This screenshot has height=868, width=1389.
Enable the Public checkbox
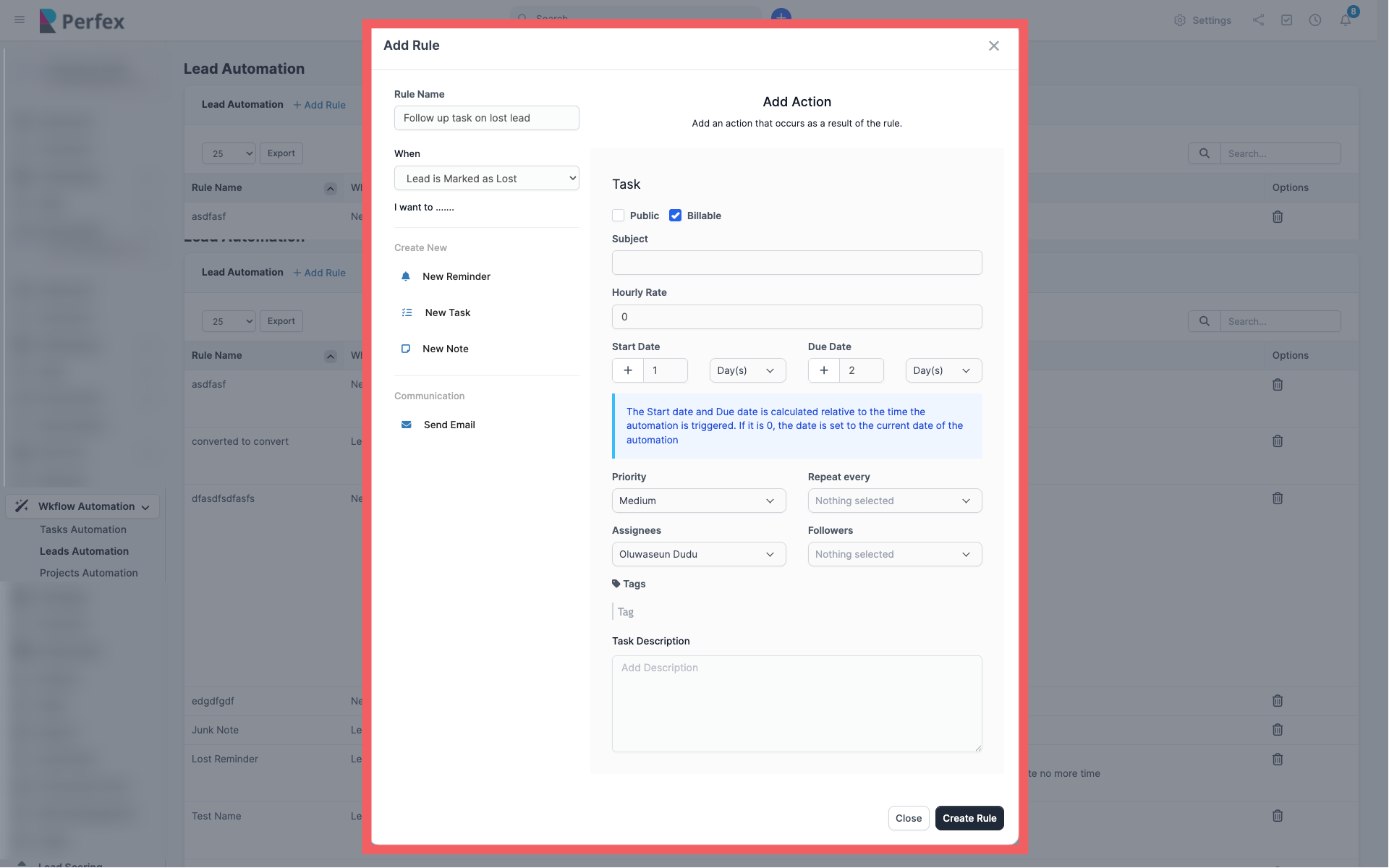pyautogui.click(x=619, y=216)
